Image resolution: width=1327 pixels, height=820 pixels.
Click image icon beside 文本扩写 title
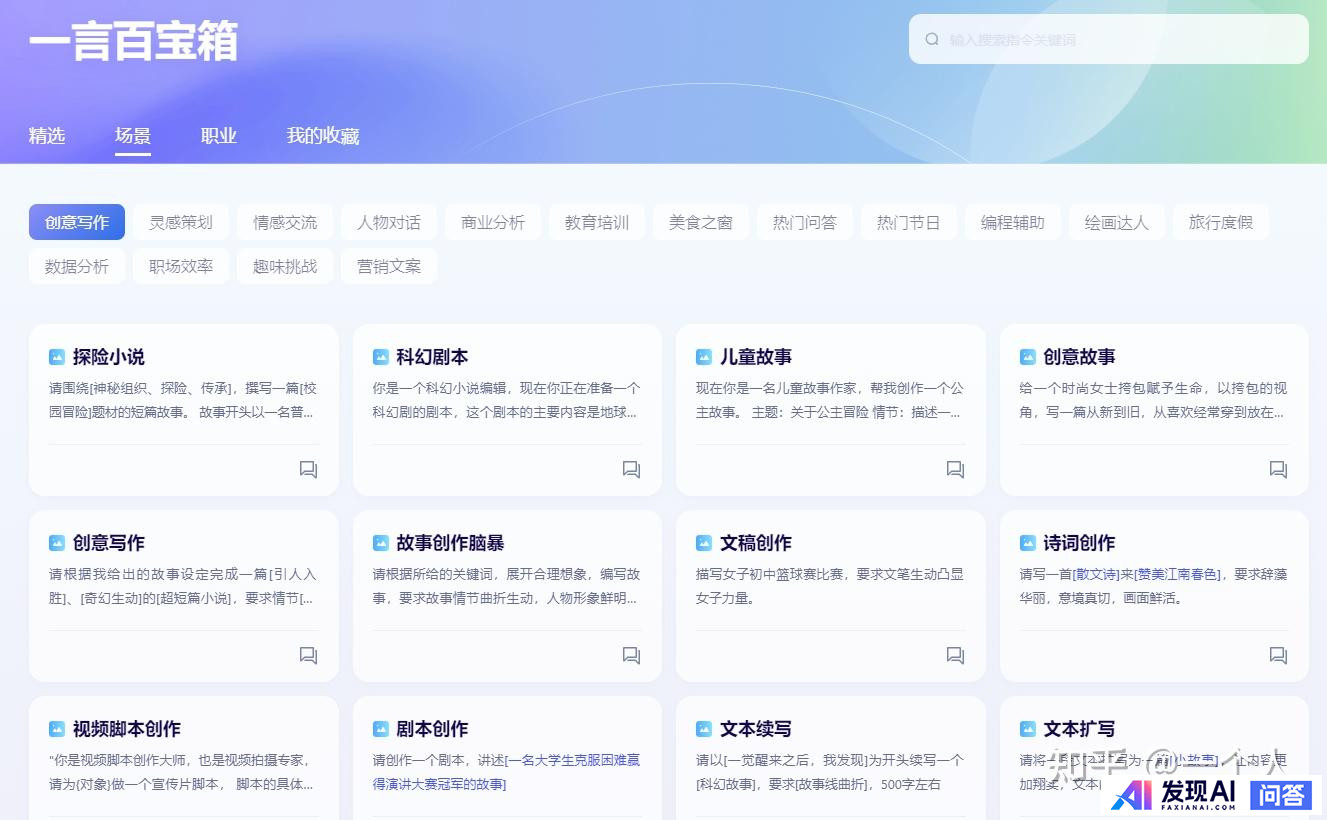coord(1028,729)
